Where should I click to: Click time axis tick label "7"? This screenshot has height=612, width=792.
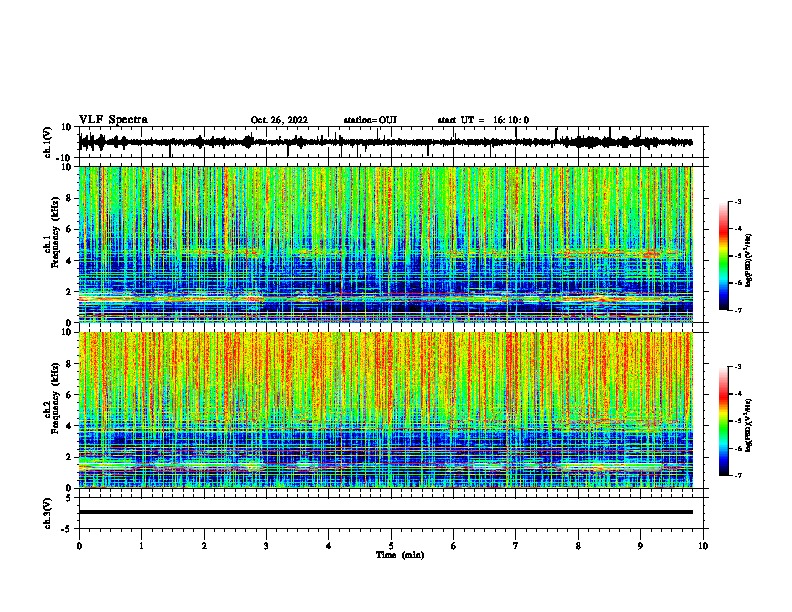coord(516,546)
